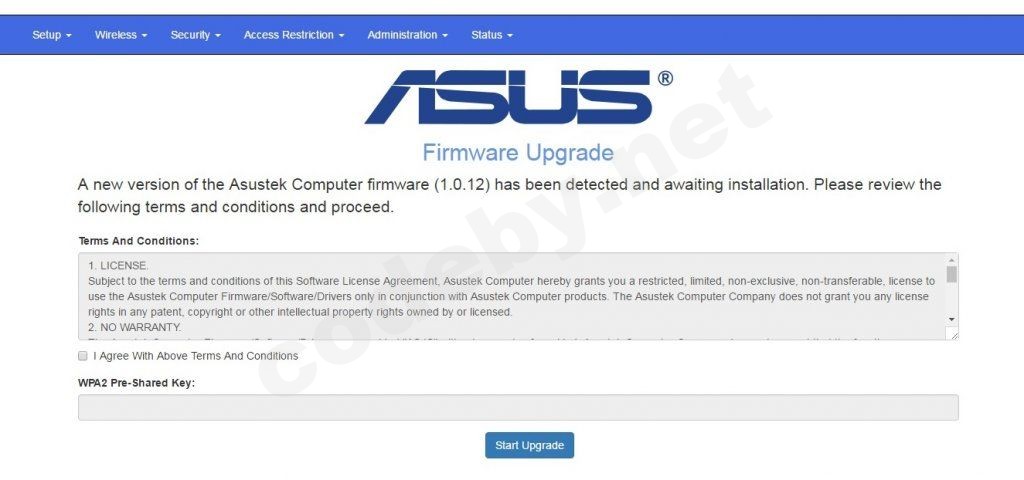Click the terms box scrollbar thumb
Viewport: 1024px width, 480px height.
coord(951,274)
